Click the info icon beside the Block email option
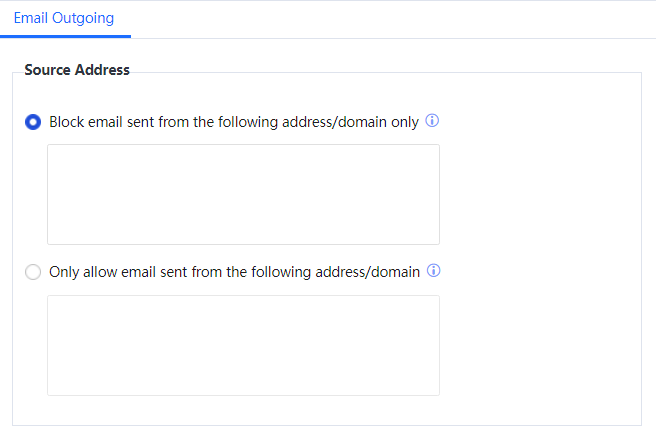This screenshot has width=656, height=447. [x=433, y=121]
